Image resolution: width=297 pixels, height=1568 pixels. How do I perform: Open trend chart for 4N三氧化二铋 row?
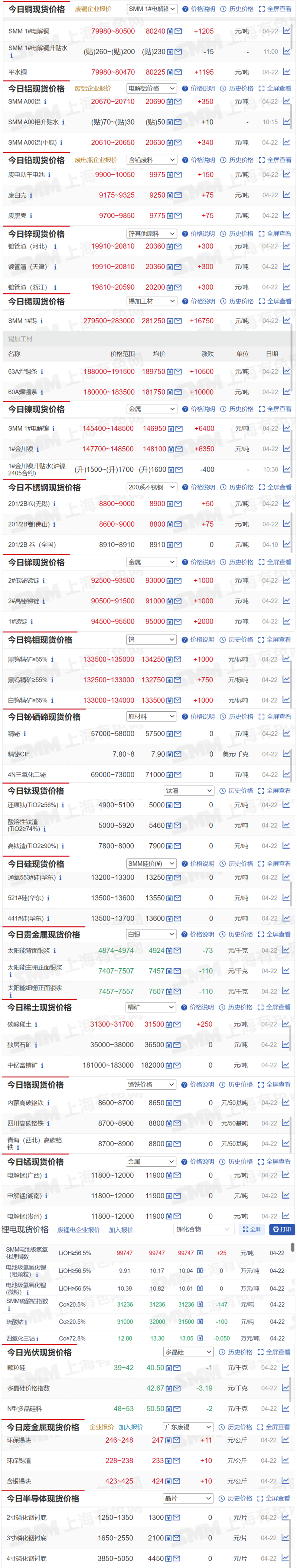pyautogui.click(x=286, y=774)
